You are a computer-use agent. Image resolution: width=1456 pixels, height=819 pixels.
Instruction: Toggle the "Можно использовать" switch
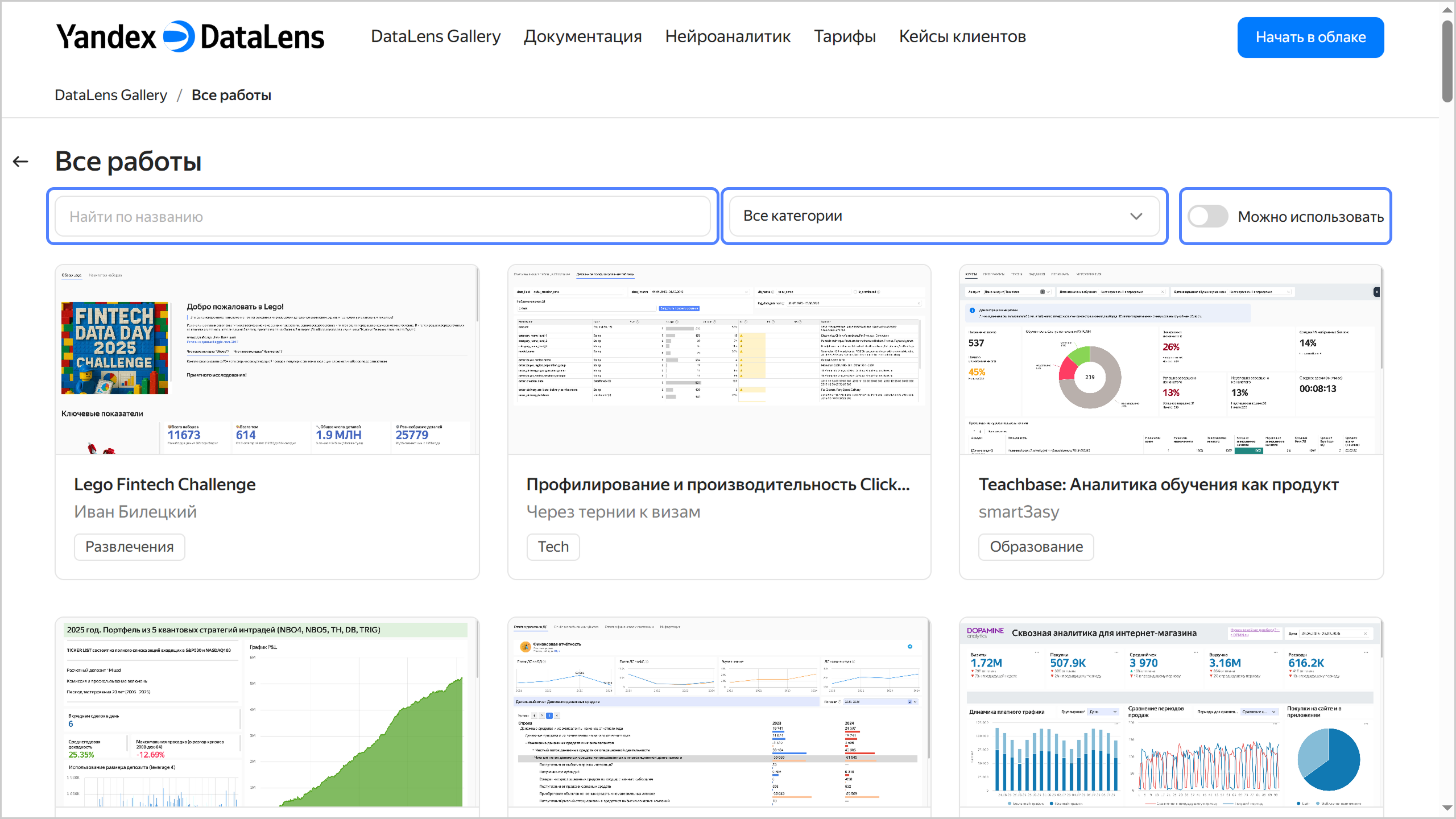pos(1207,217)
